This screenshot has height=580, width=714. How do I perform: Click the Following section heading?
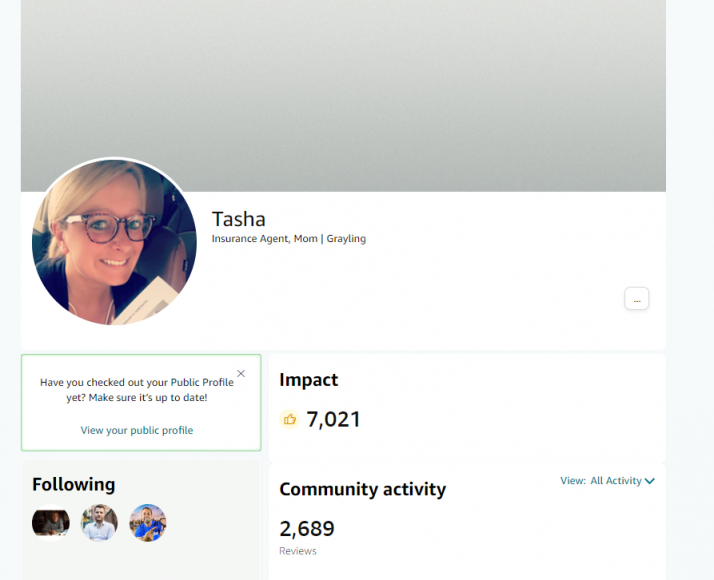point(73,484)
